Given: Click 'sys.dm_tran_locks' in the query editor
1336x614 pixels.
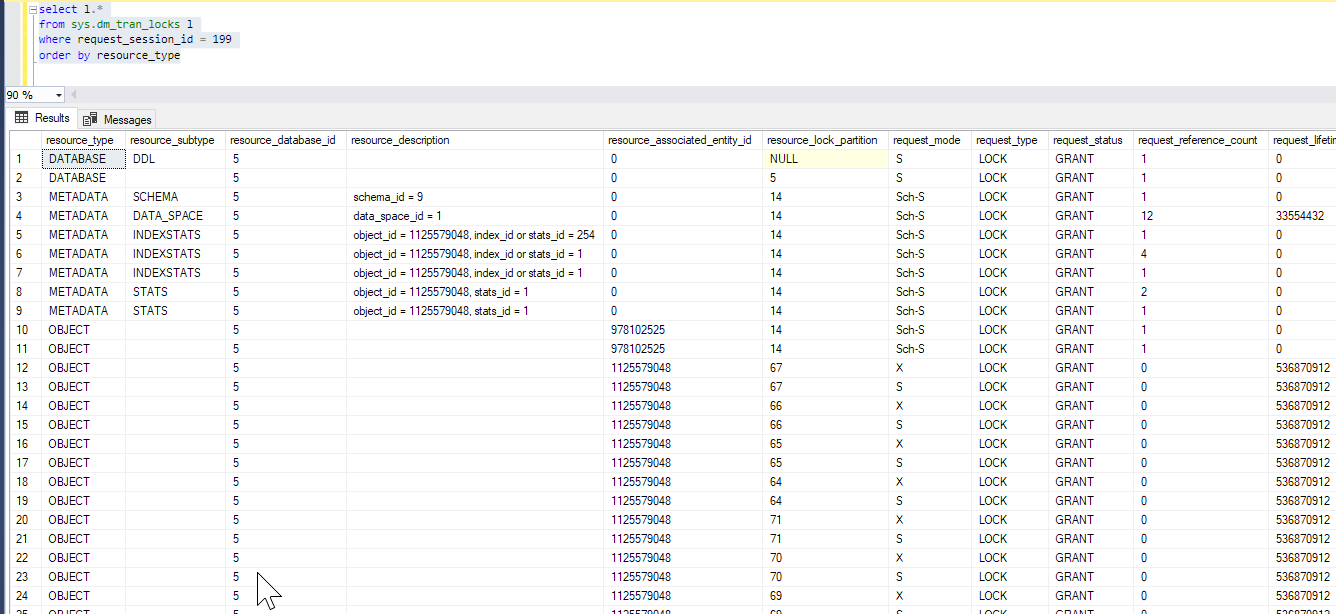Looking at the screenshot, I should 126,24.
